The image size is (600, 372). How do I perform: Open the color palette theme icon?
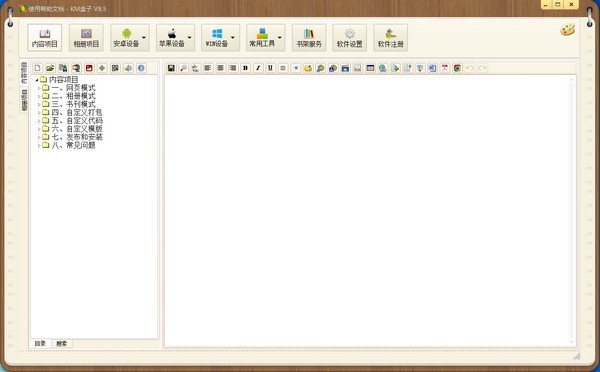point(567,30)
